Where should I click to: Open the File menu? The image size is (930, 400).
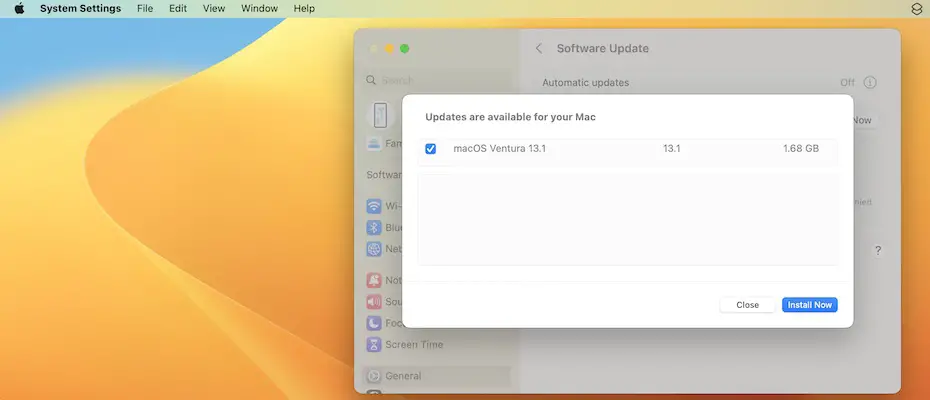click(x=145, y=8)
